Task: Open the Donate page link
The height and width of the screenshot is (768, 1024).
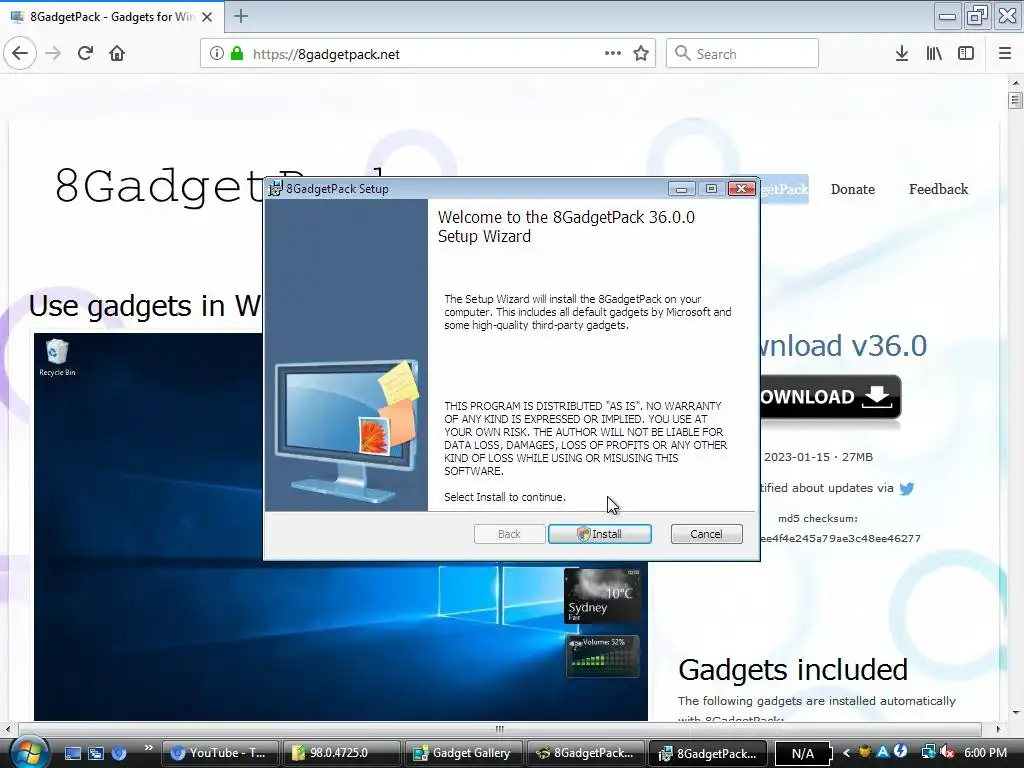Action: (852, 189)
